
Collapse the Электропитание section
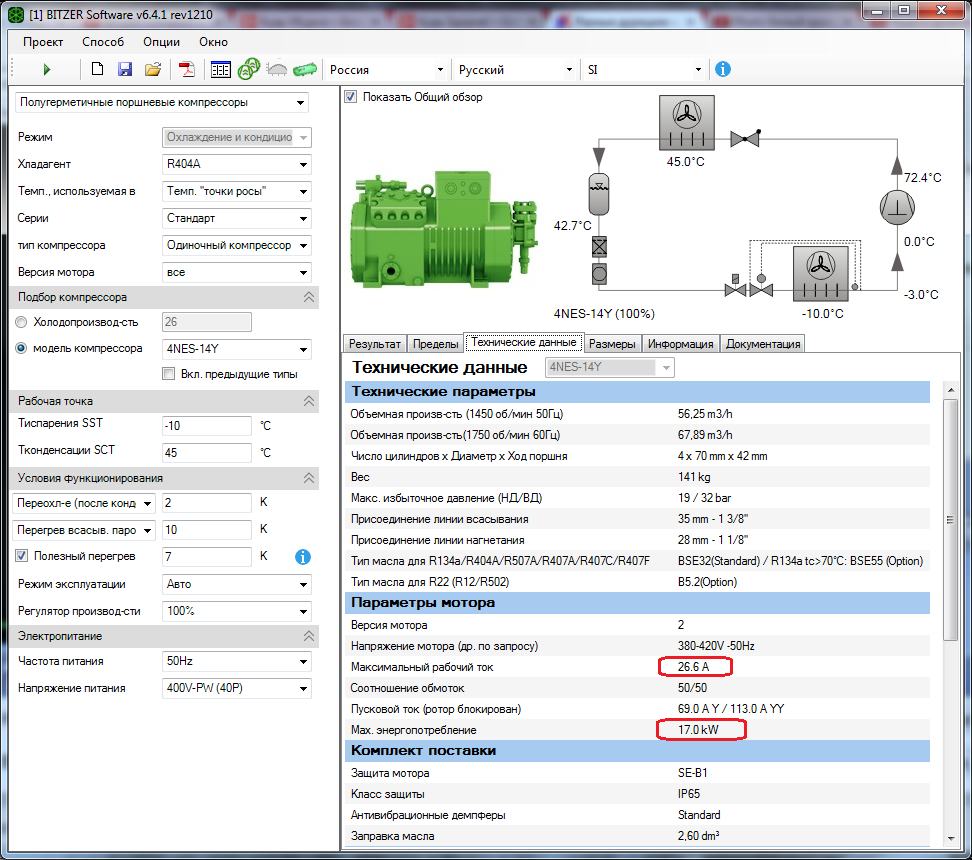[309, 636]
